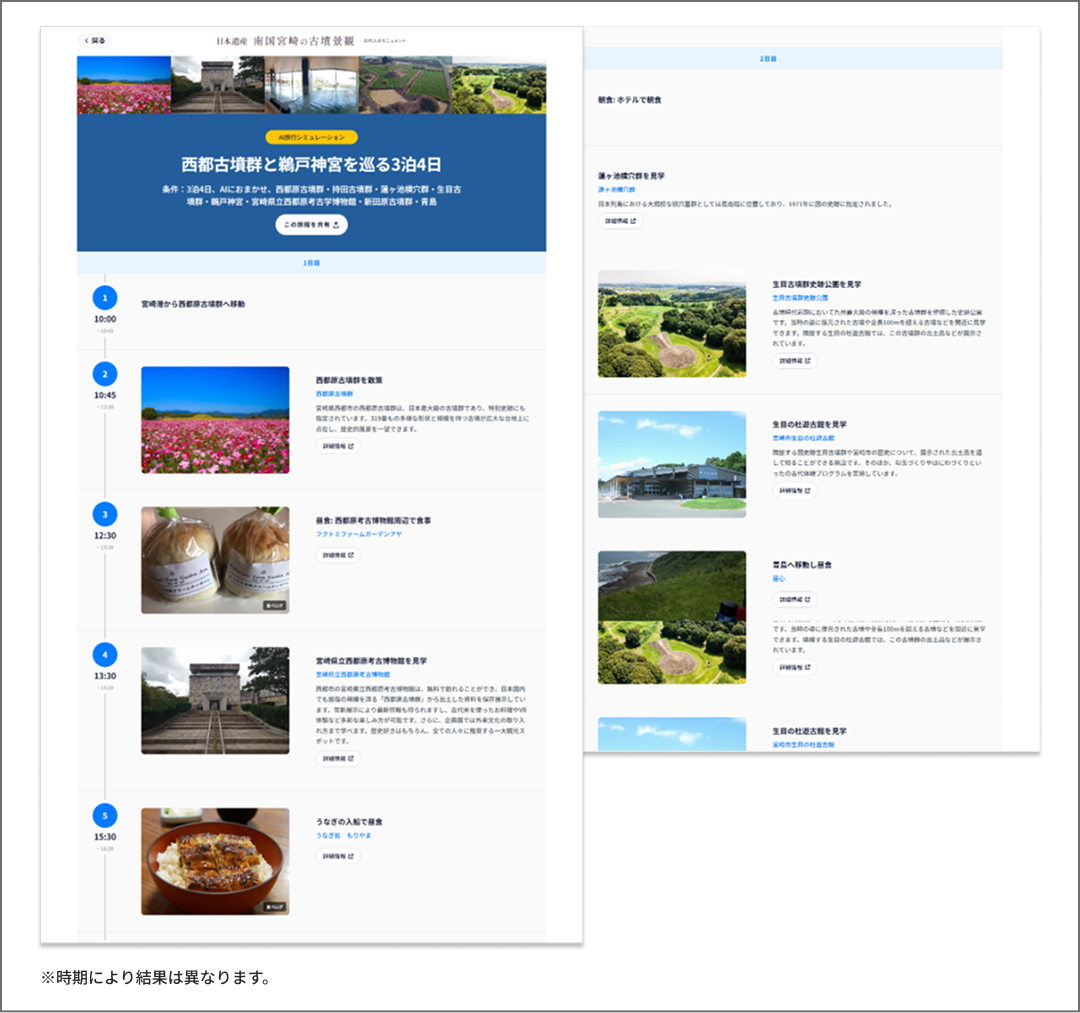The image size is (1080, 1013).
Task: Open 詳細情報 for 宮崎県立西都原考古博物館を見学
Action: coord(338,758)
